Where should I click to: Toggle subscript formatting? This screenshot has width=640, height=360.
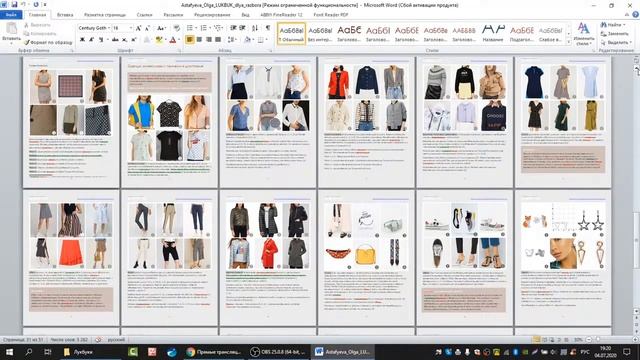[124, 40]
